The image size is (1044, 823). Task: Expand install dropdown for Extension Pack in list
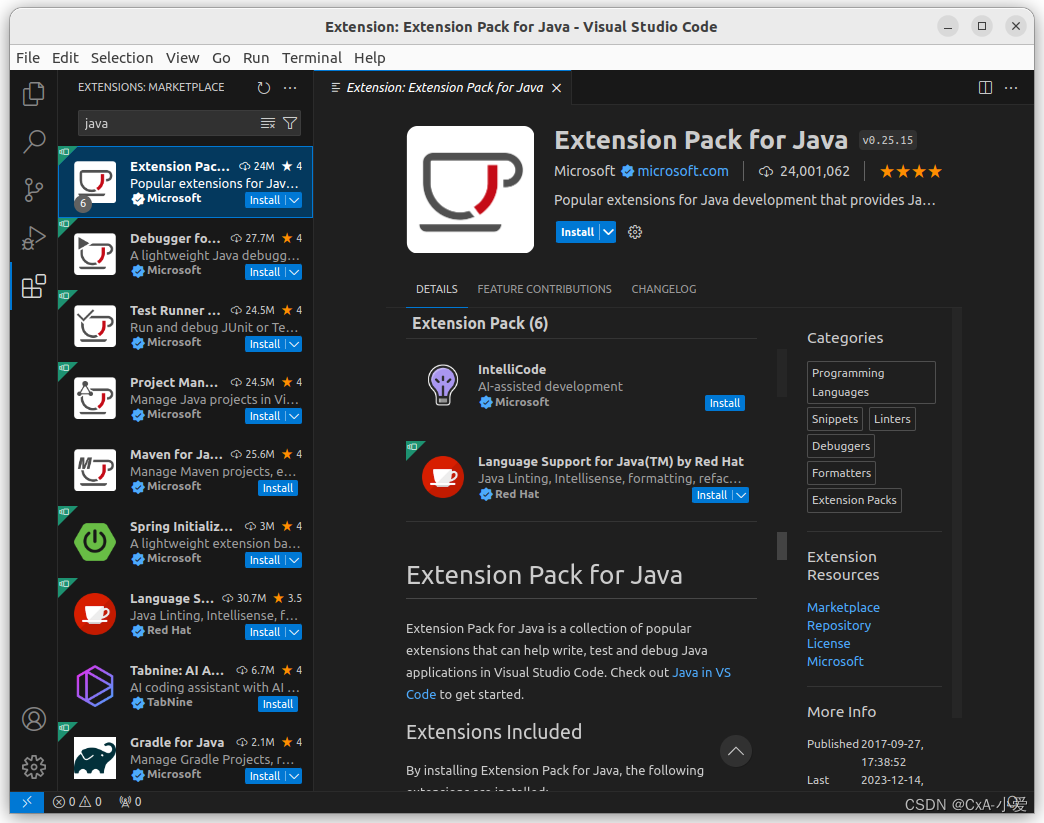pos(294,200)
